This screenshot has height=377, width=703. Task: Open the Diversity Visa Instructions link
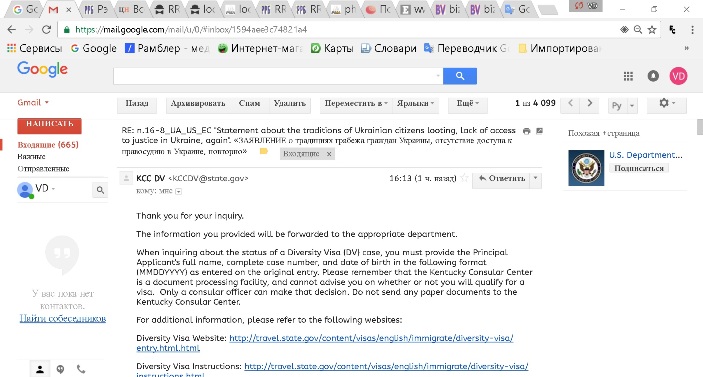(386, 366)
